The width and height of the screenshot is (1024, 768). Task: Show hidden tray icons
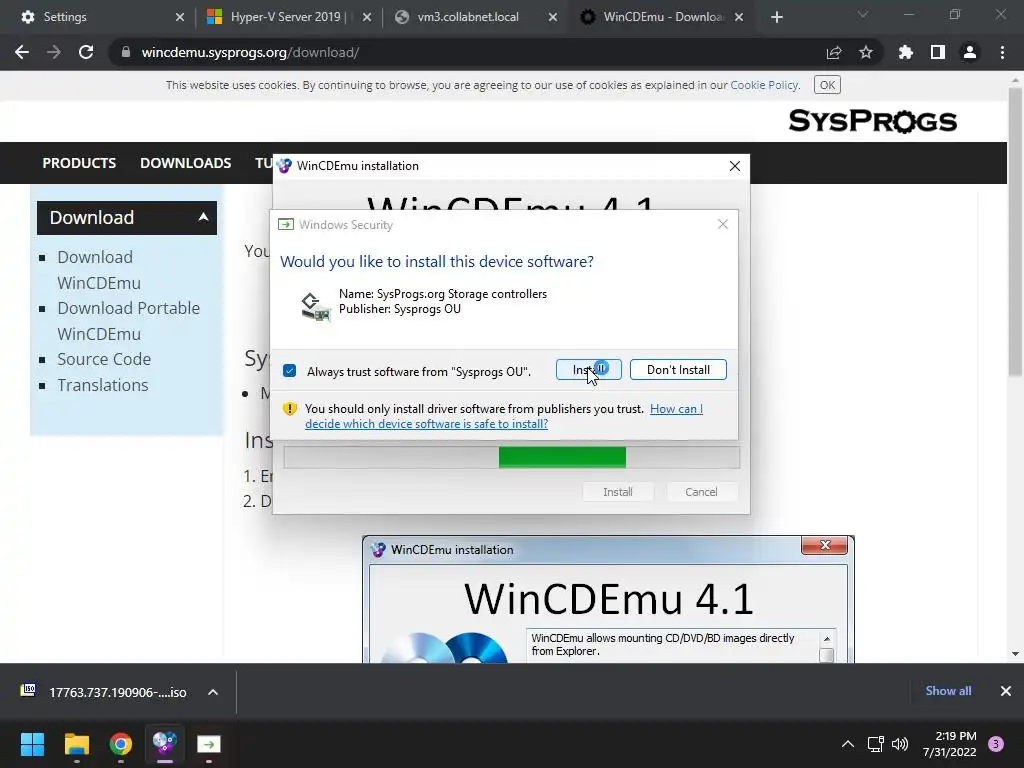click(x=847, y=744)
